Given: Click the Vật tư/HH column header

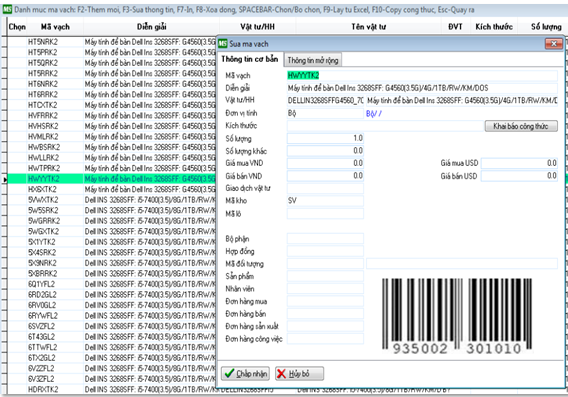Looking at the screenshot, I should (x=258, y=27).
